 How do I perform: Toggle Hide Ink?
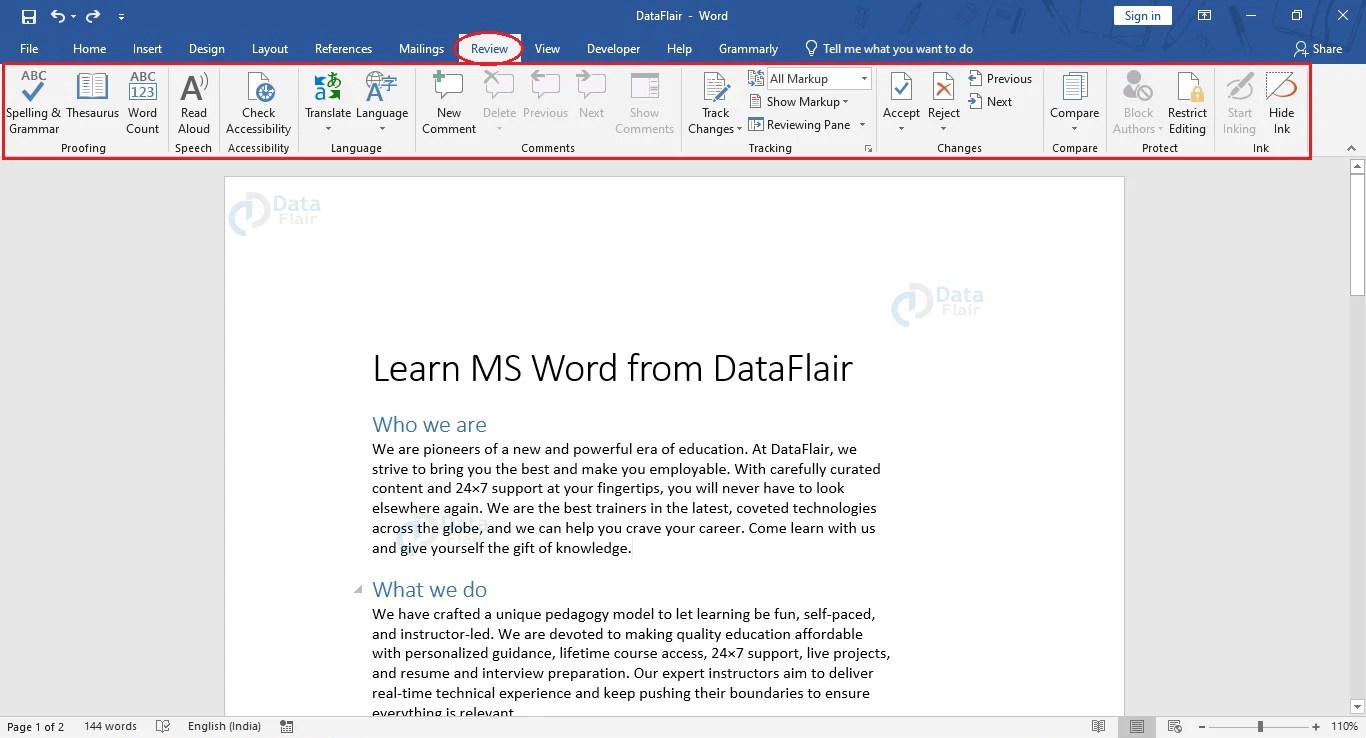tap(1281, 100)
